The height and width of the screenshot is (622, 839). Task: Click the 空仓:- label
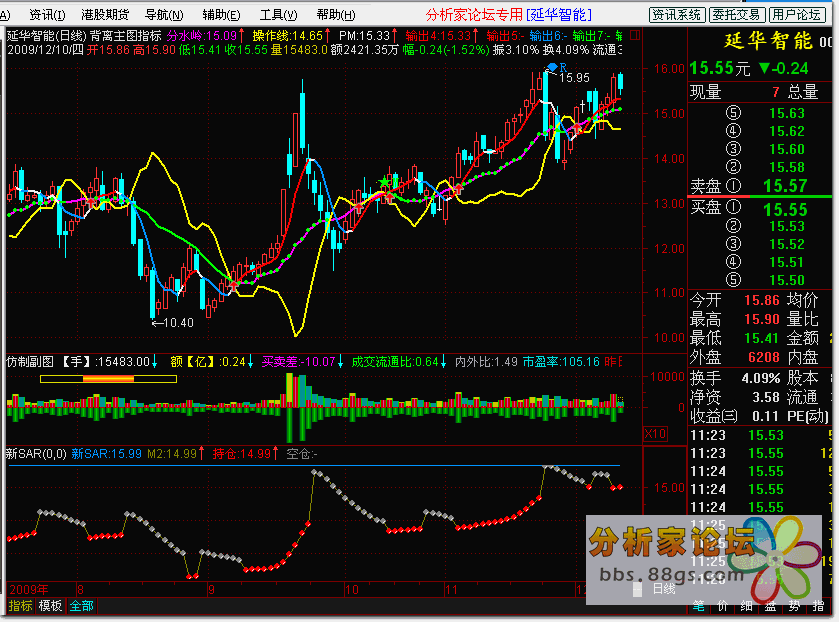click(302, 454)
